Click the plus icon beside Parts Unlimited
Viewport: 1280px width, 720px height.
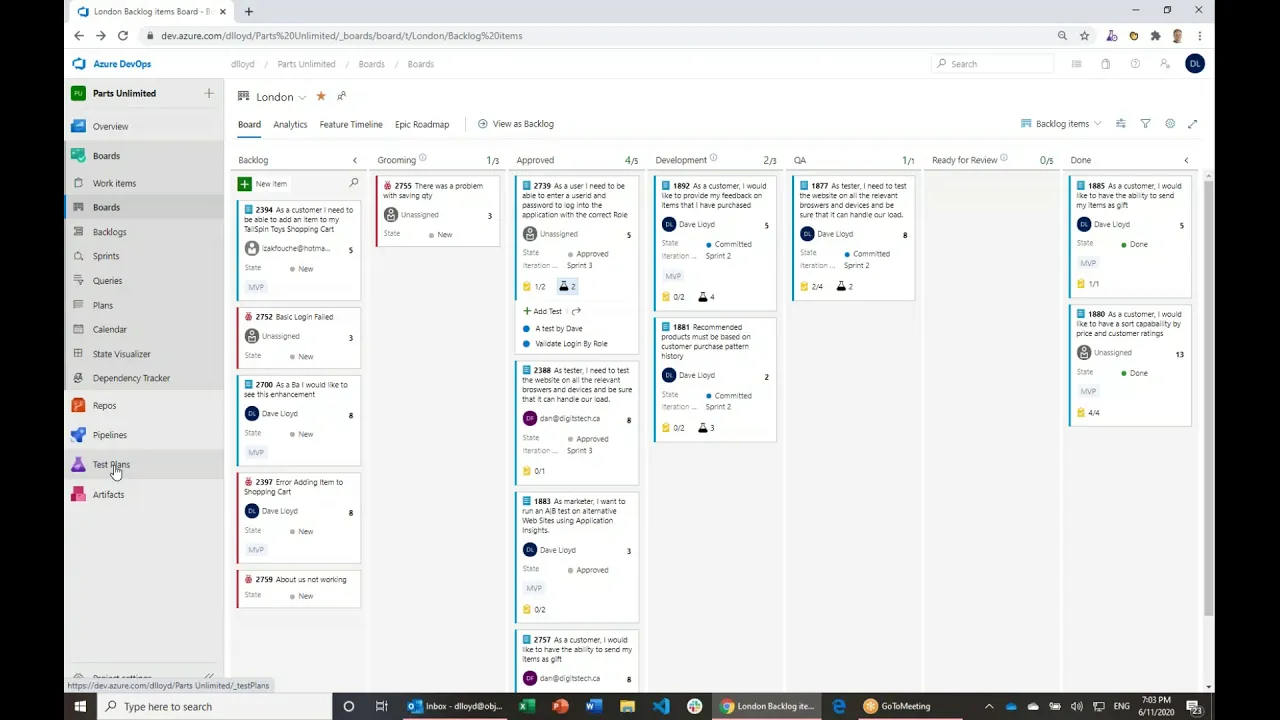209,93
